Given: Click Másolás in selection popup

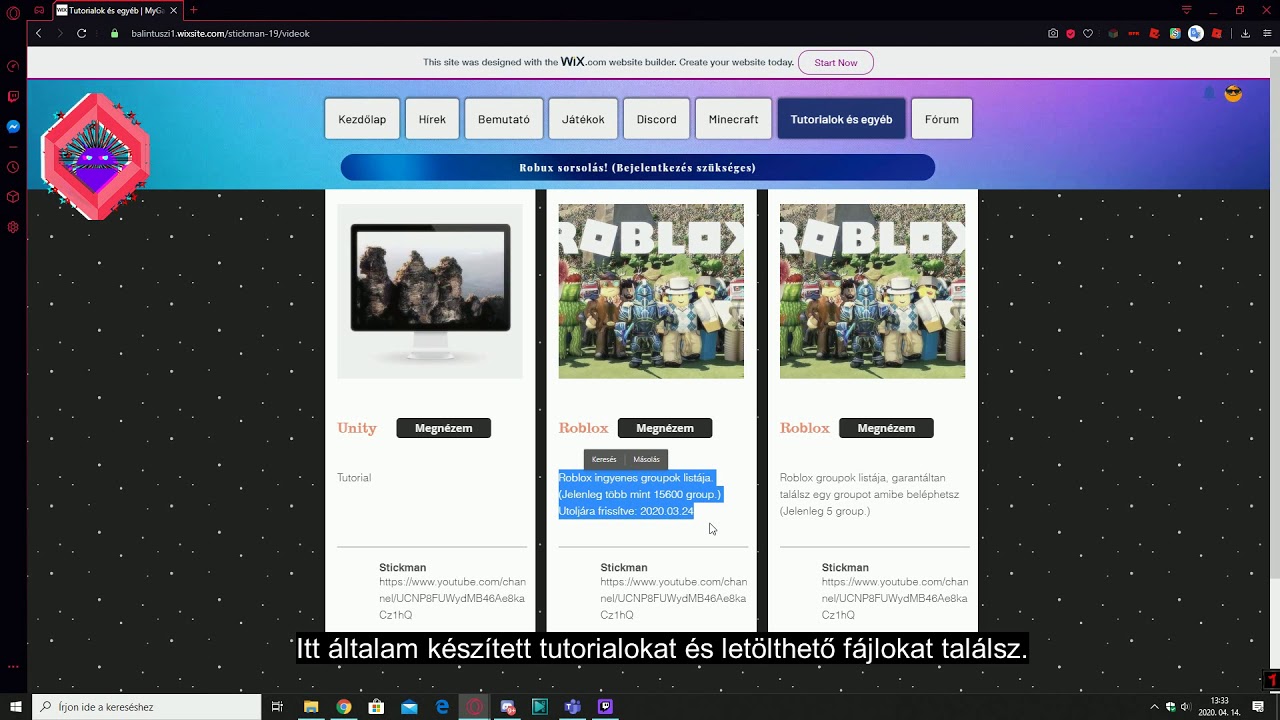Looking at the screenshot, I should click(x=646, y=460).
